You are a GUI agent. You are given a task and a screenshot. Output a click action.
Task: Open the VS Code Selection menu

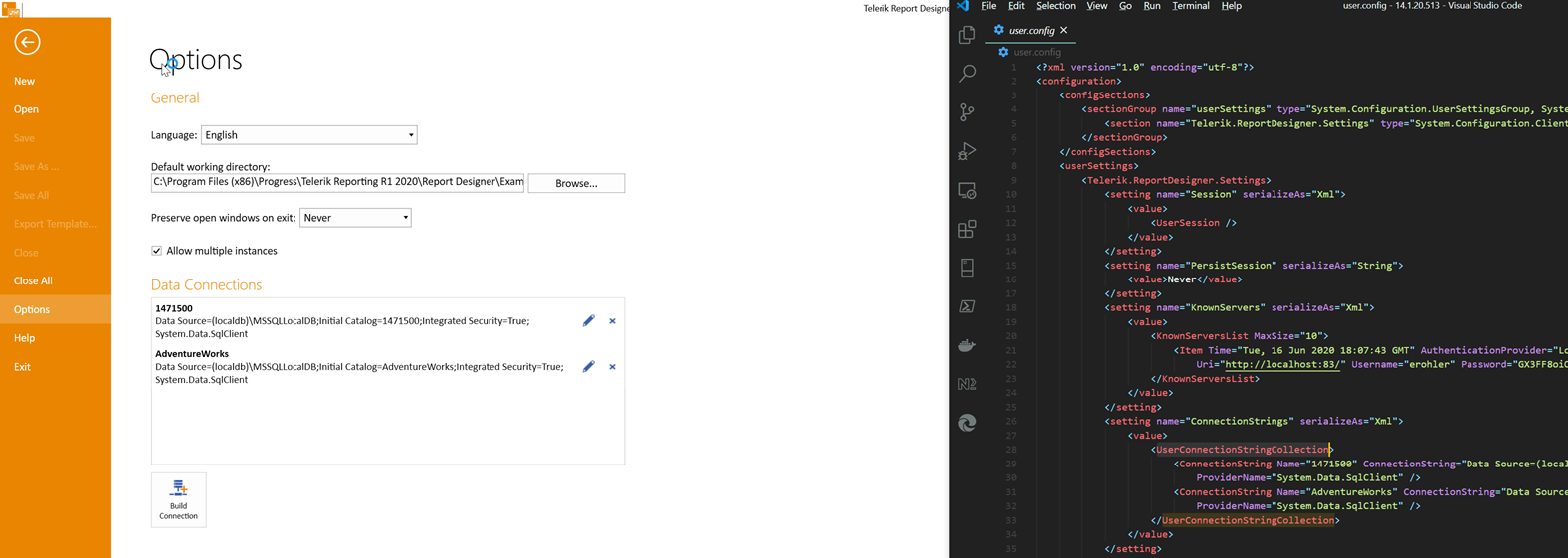tap(1055, 6)
